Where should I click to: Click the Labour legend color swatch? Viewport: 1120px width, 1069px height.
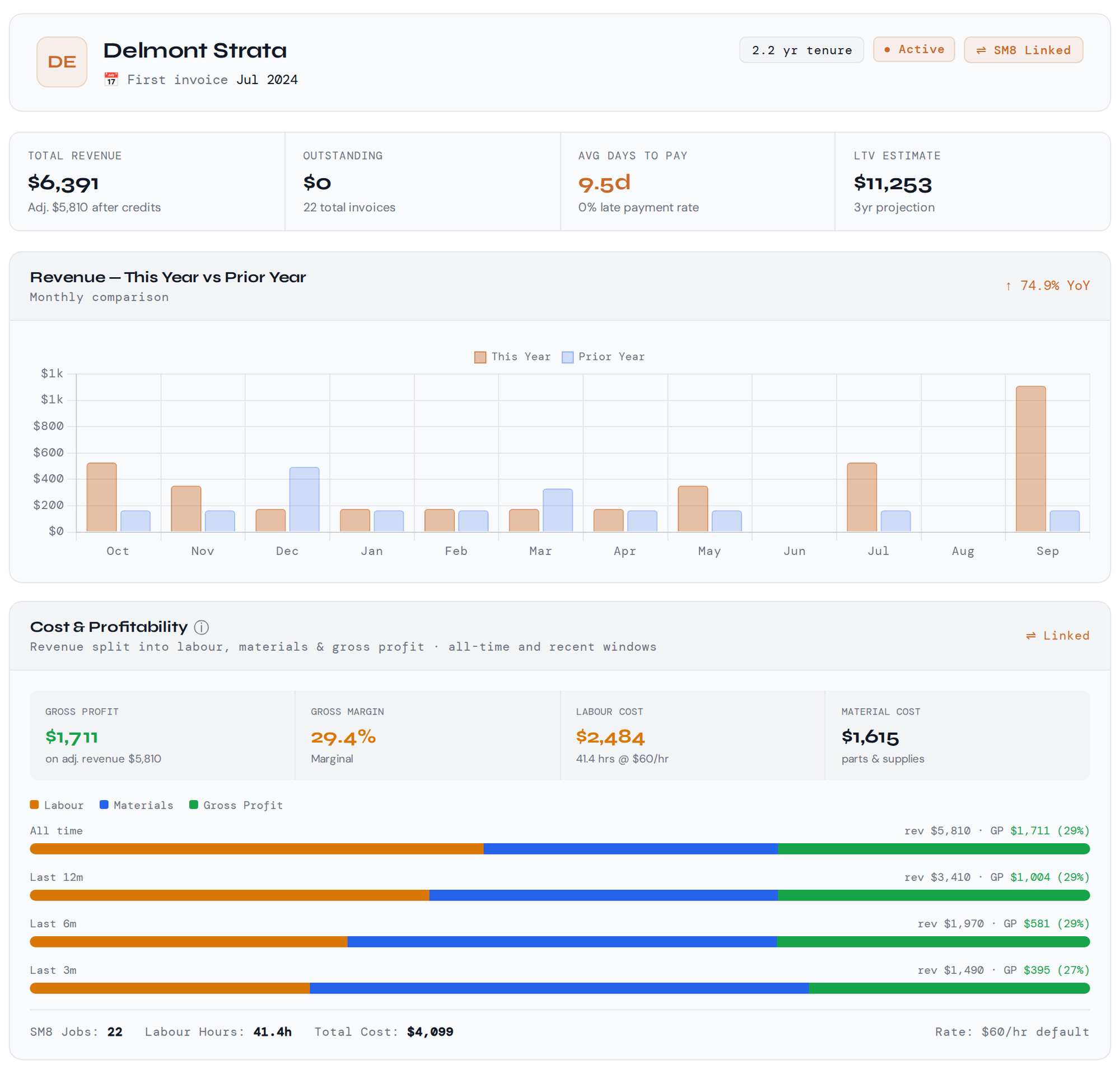(34, 805)
